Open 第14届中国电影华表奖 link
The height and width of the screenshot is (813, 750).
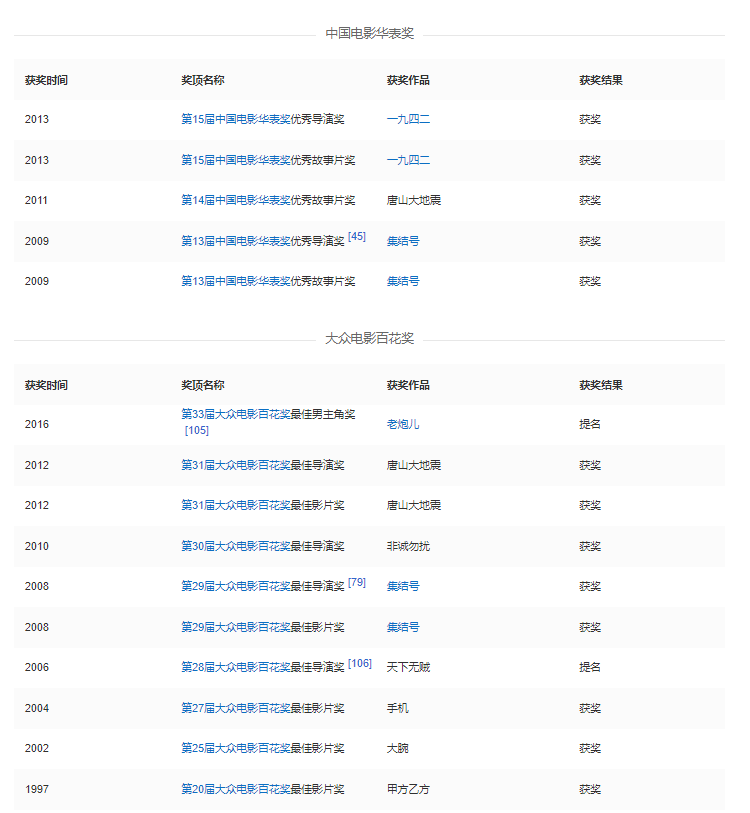[235, 200]
